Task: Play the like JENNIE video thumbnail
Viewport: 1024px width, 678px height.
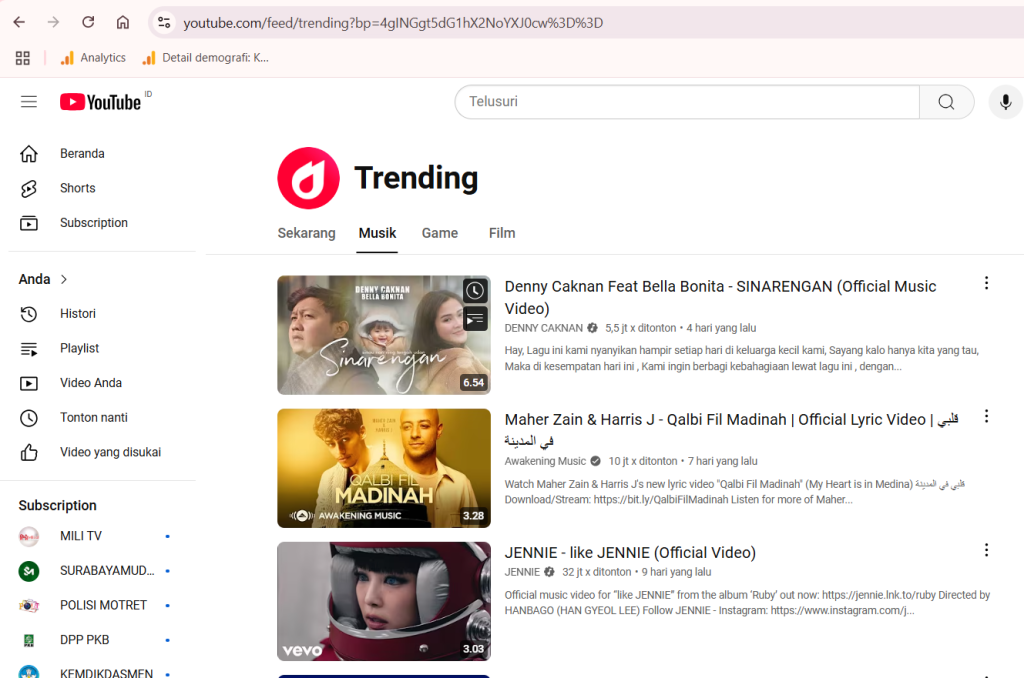Action: [384, 602]
